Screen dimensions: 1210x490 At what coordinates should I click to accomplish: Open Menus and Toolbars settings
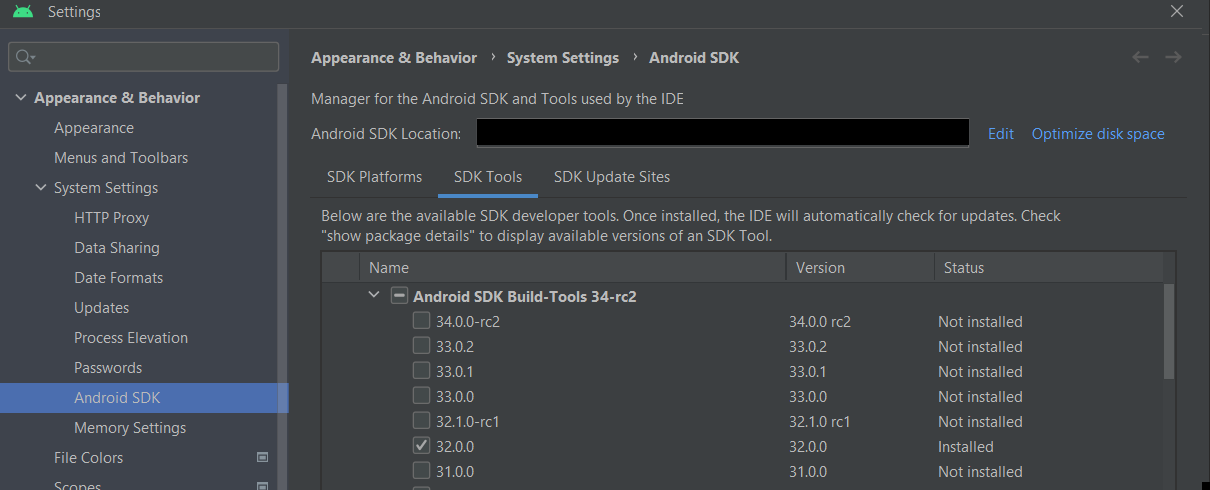(121, 158)
